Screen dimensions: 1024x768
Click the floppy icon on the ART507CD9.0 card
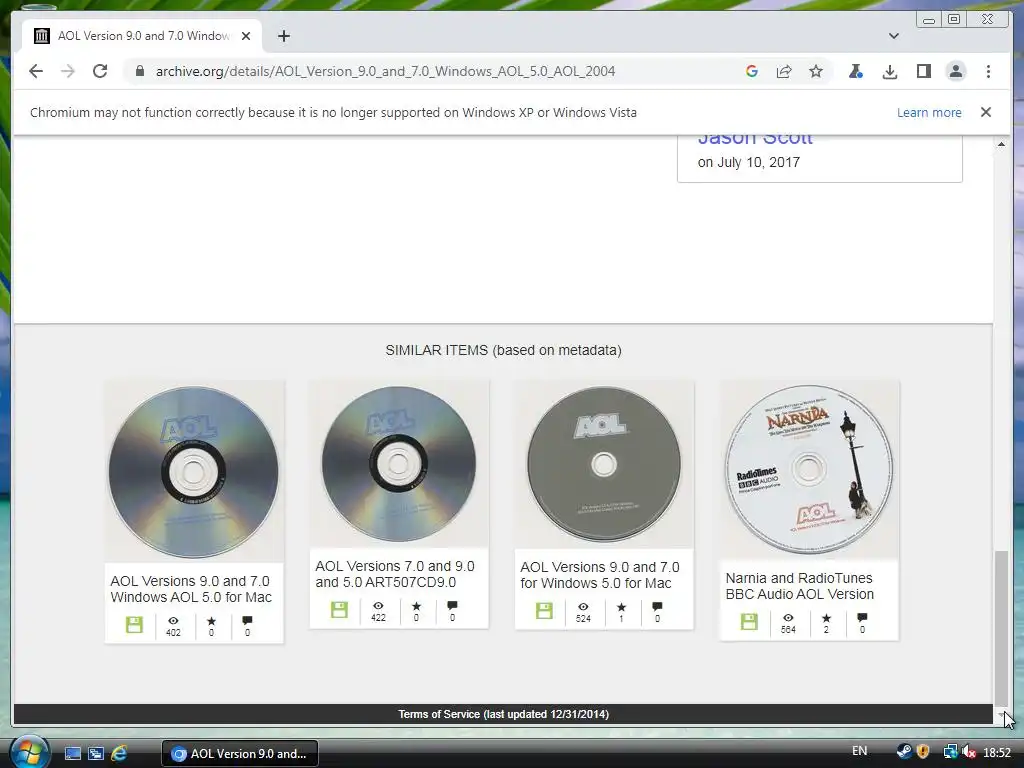(x=339, y=610)
